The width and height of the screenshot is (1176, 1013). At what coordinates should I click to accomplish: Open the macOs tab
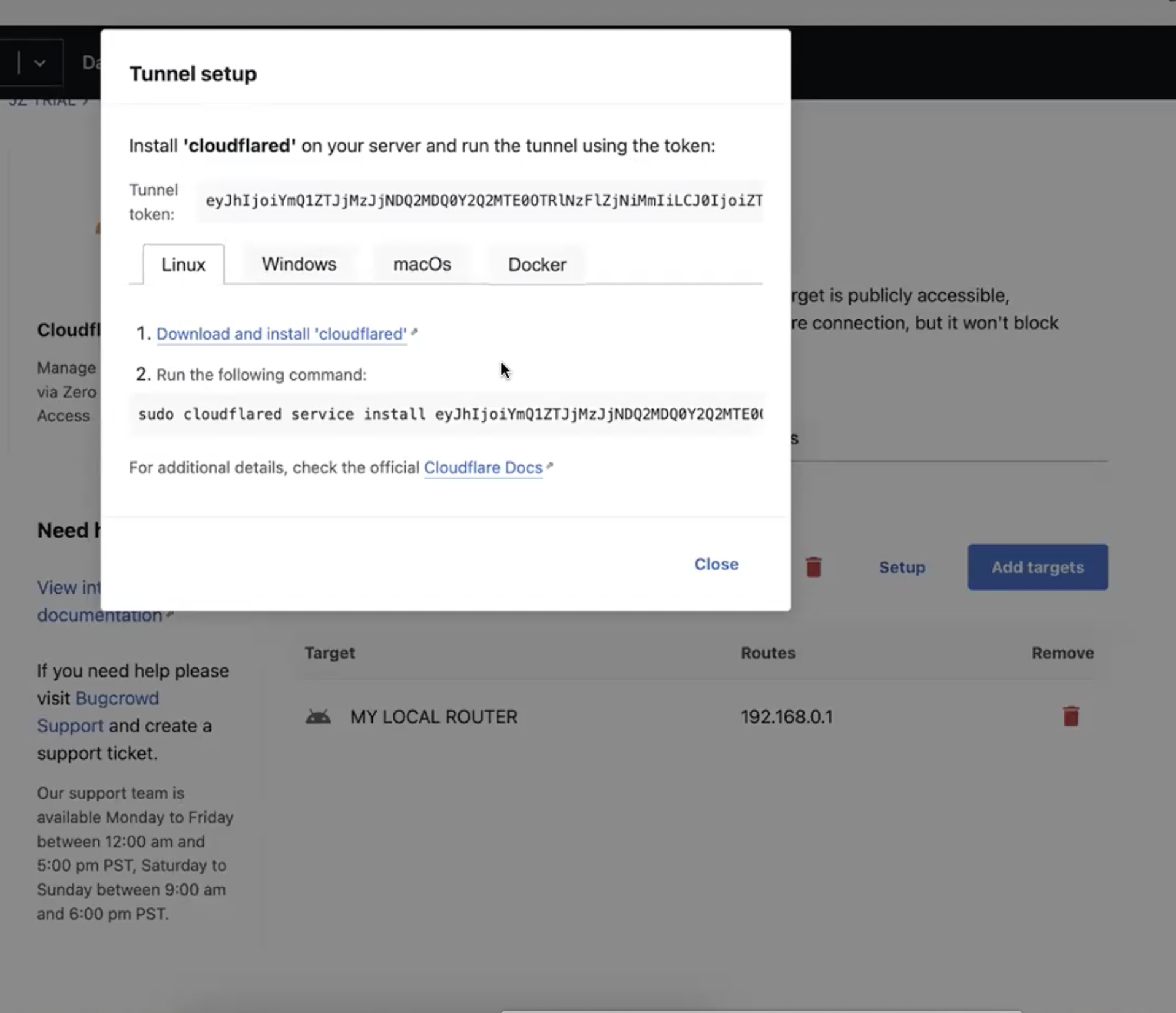[422, 264]
